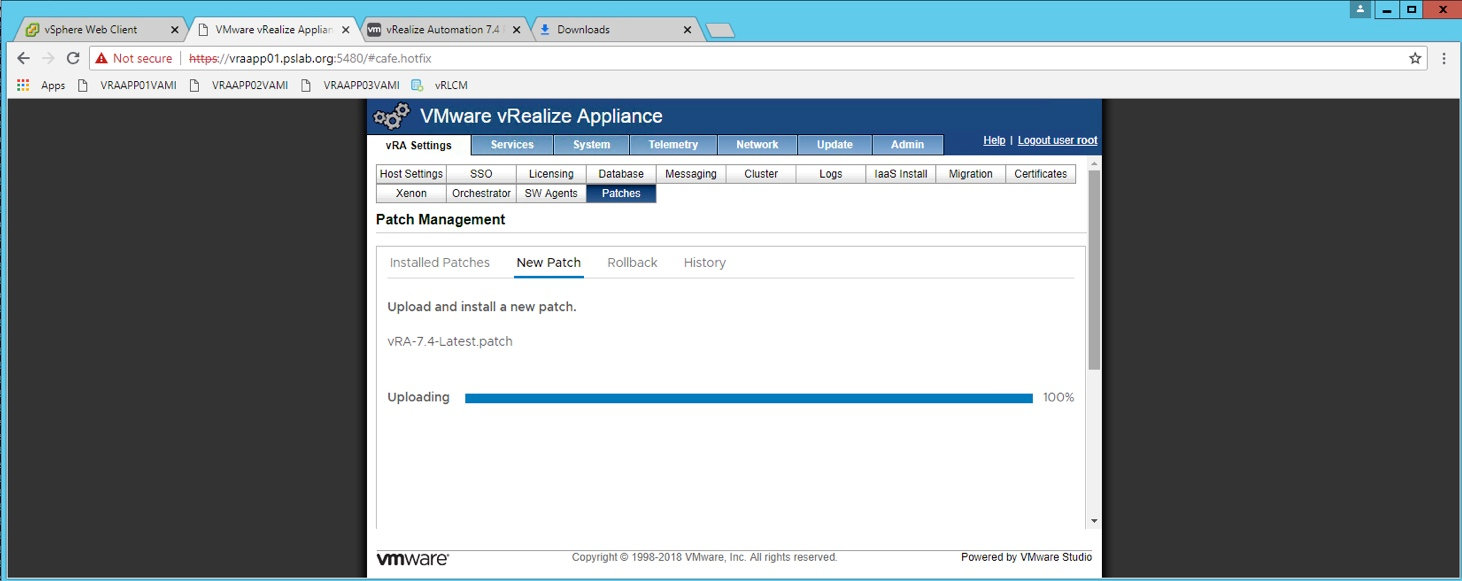Open the History tab
The width and height of the screenshot is (1462, 581).
point(705,262)
